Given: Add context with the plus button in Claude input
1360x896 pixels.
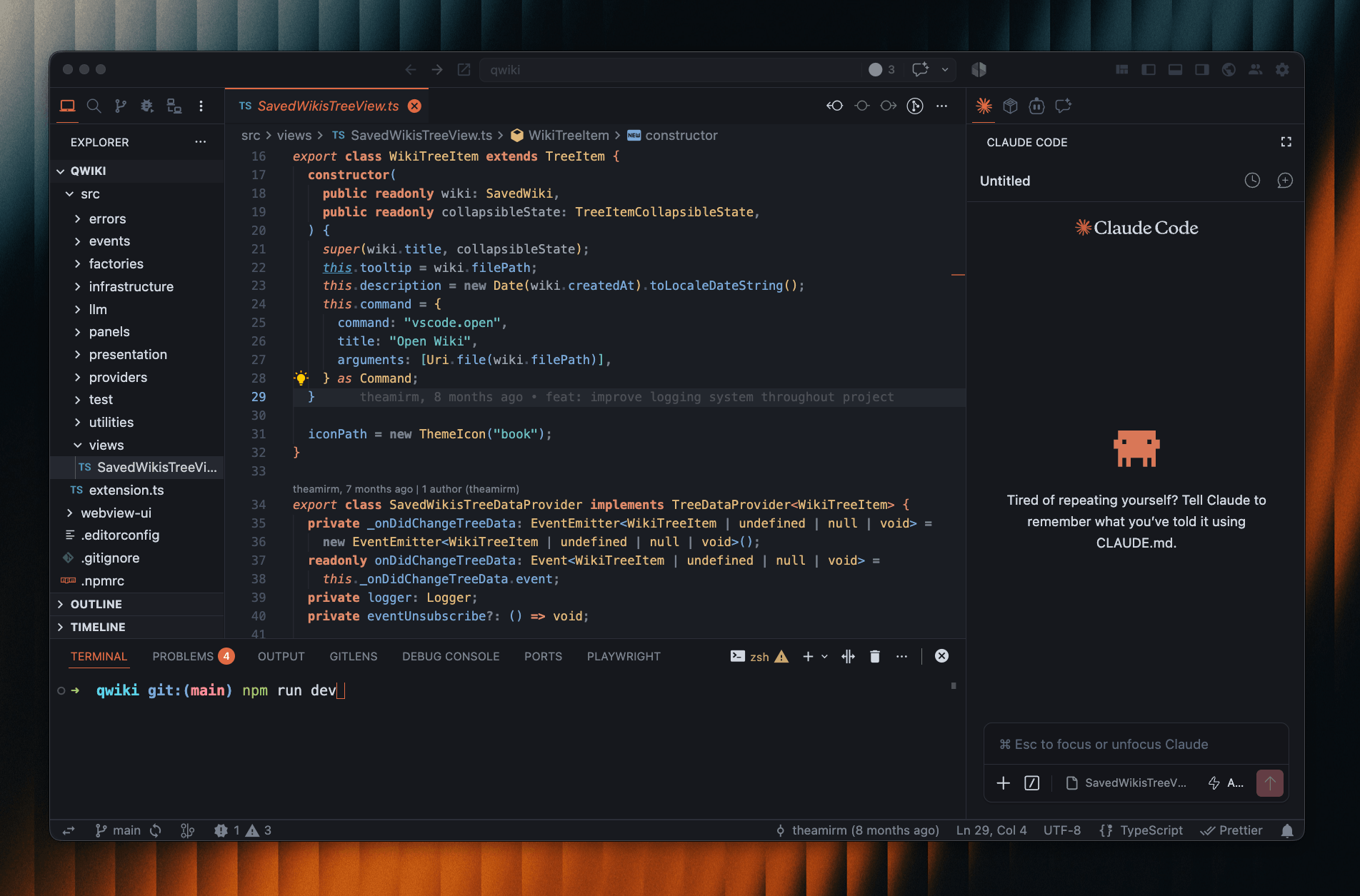Looking at the screenshot, I should 1004,783.
